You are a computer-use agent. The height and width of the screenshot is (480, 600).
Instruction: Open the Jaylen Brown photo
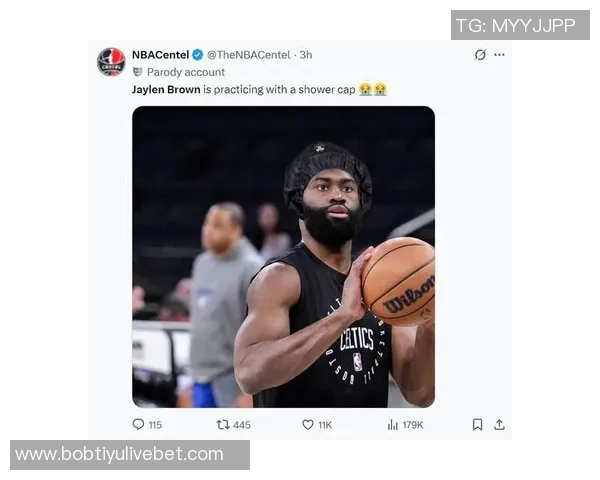283,257
